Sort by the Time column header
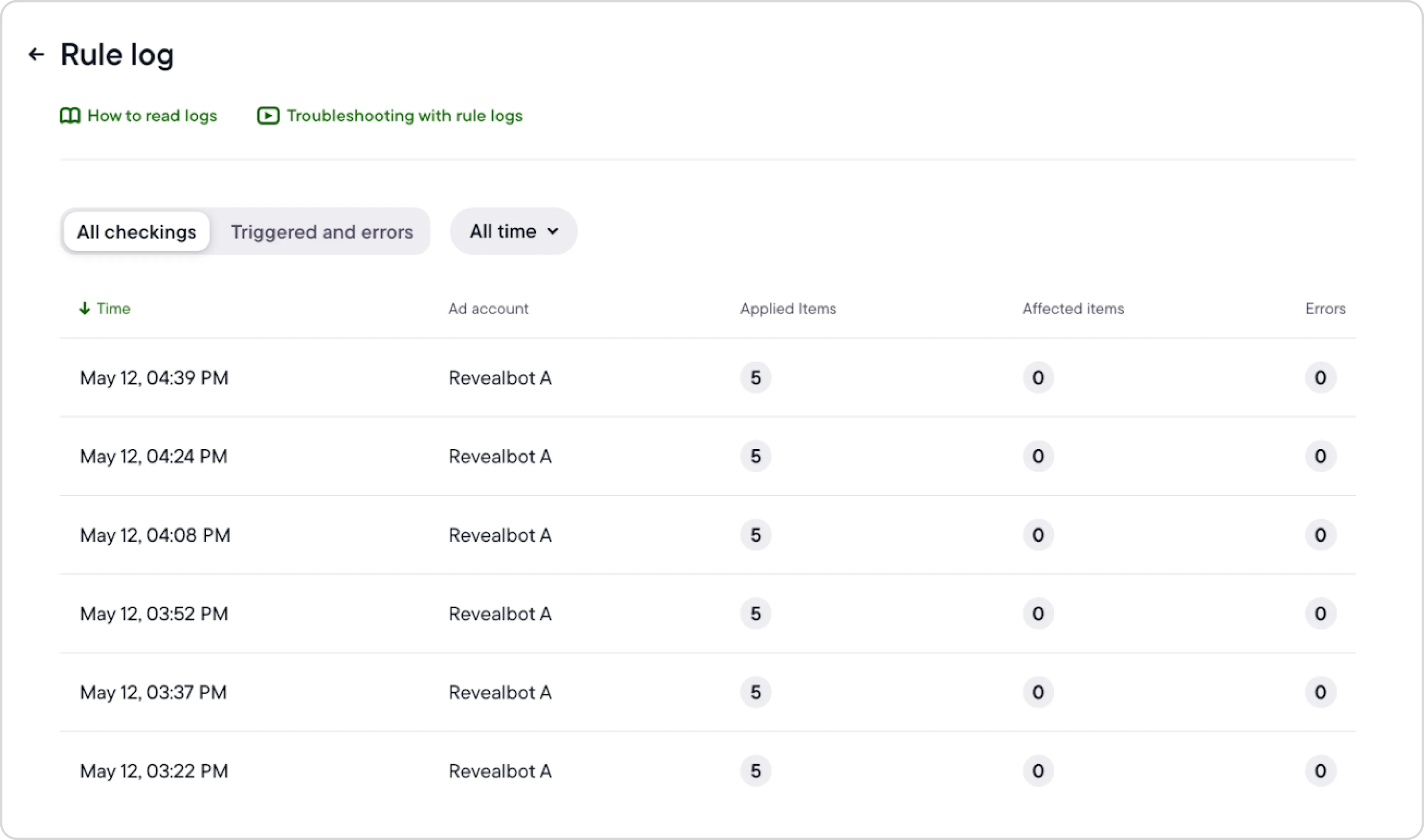This screenshot has width=1424, height=840. coord(113,309)
